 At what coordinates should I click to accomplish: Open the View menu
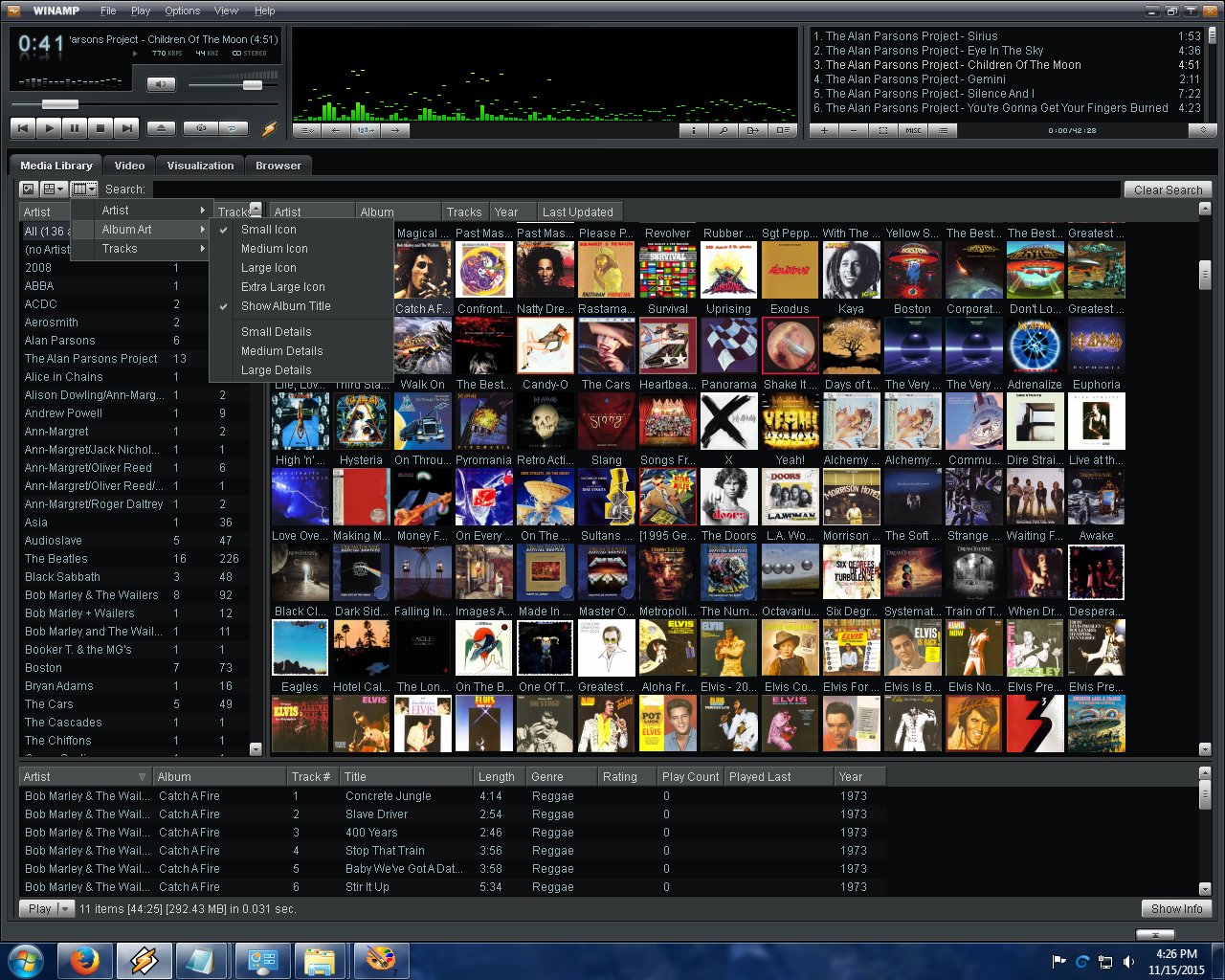(226, 11)
